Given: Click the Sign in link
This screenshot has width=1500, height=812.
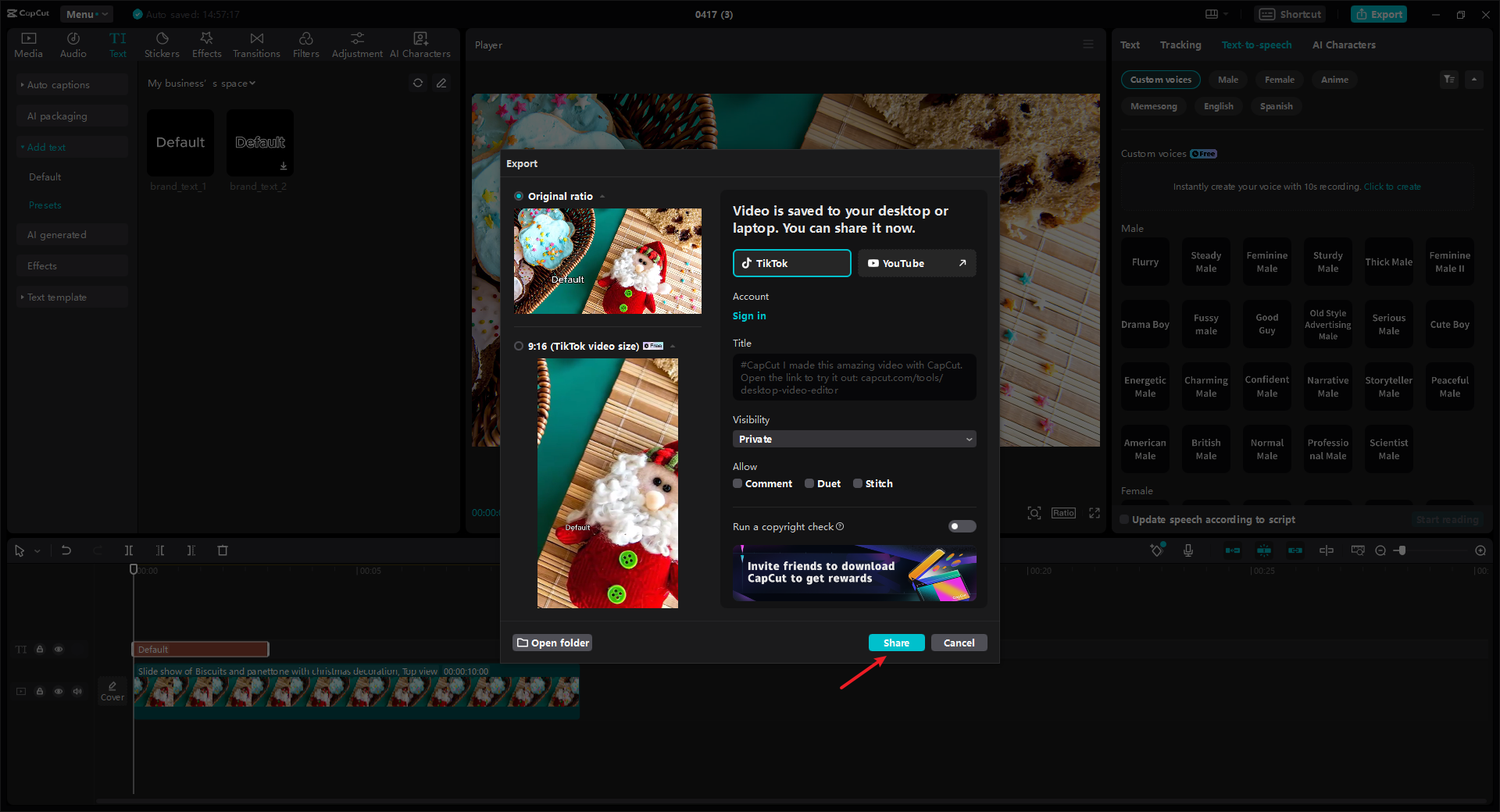Looking at the screenshot, I should [749, 315].
